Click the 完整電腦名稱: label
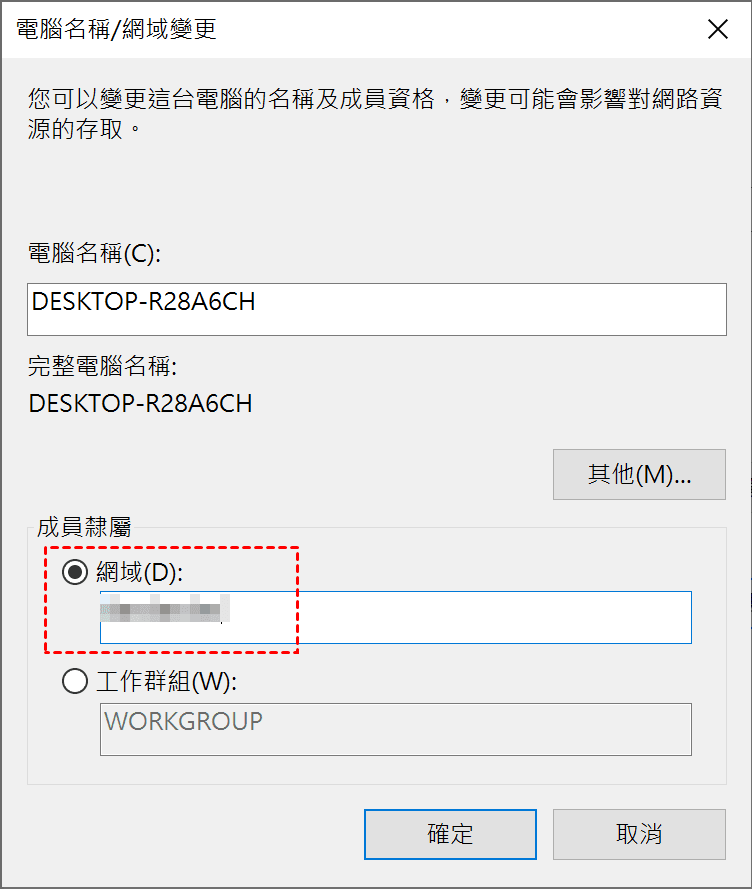This screenshot has width=752, height=889. tap(103, 367)
